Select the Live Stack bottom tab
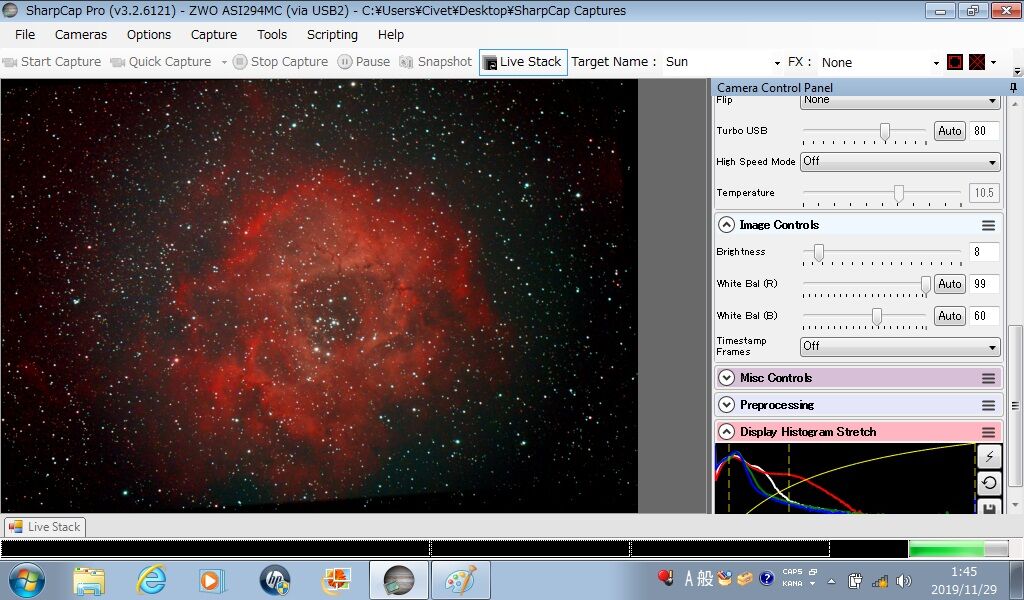The width and height of the screenshot is (1024, 600). [45, 527]
